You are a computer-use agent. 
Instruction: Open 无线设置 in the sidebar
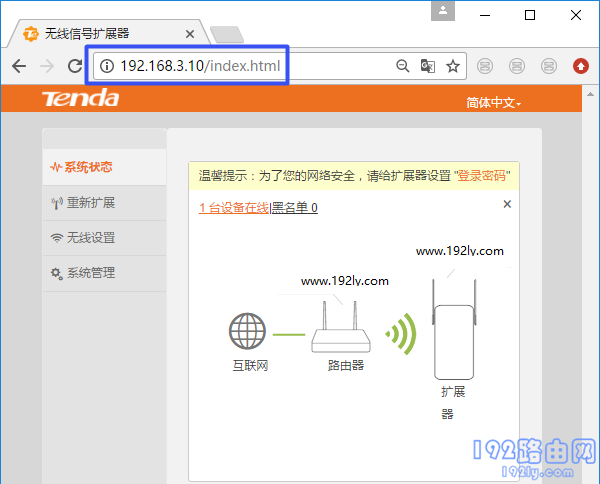click(90, 238)
